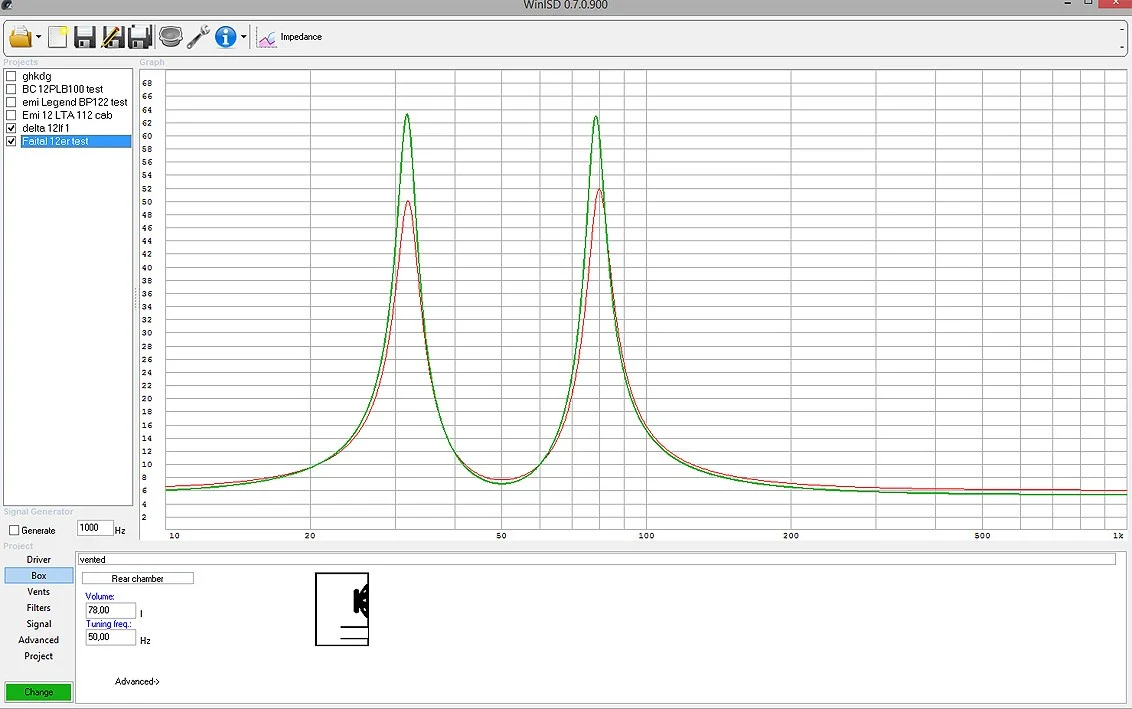The height and width of the screenshot is (709, 1132).
Task: Create a new project file
Action: (x=58, y=38)
